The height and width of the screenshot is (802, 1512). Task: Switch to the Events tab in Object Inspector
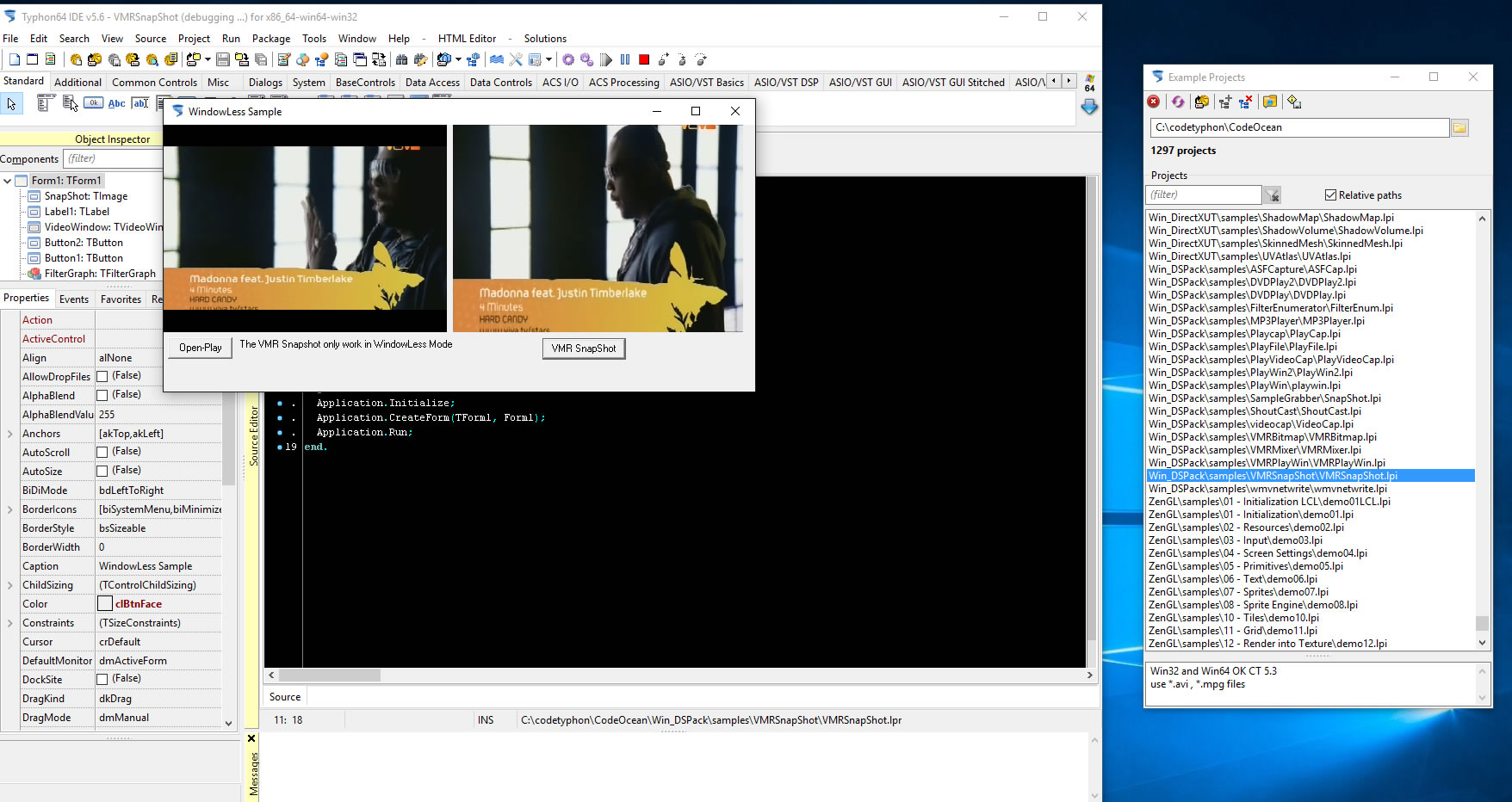74,299
